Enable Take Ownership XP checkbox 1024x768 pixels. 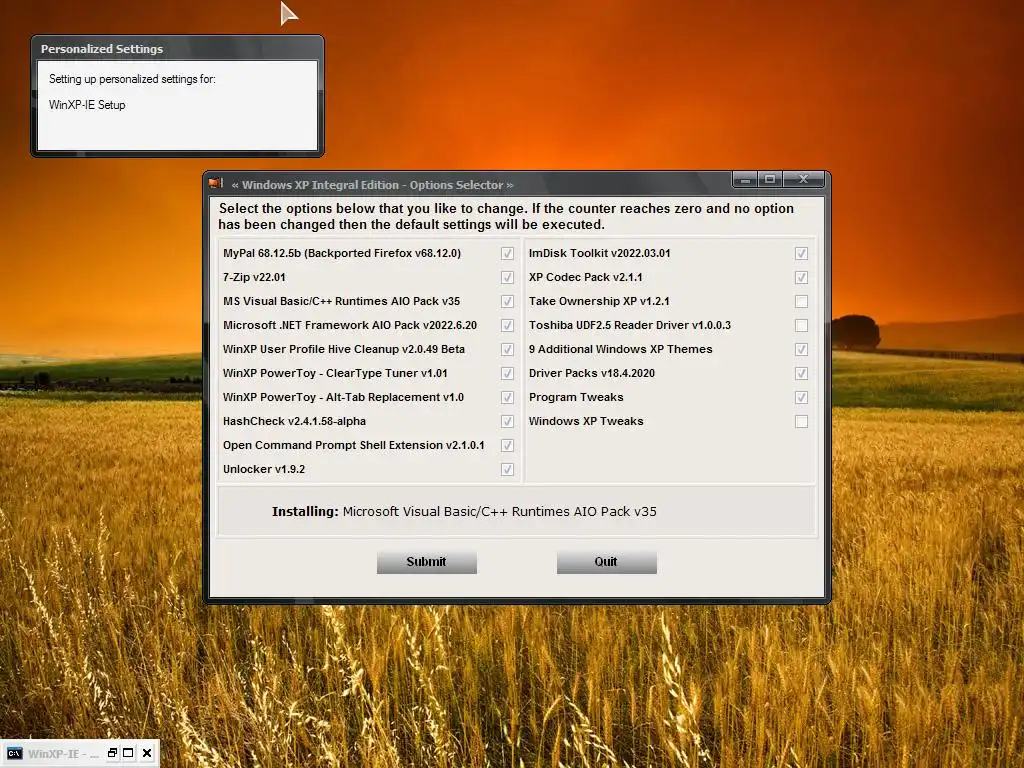pos(801,302)
